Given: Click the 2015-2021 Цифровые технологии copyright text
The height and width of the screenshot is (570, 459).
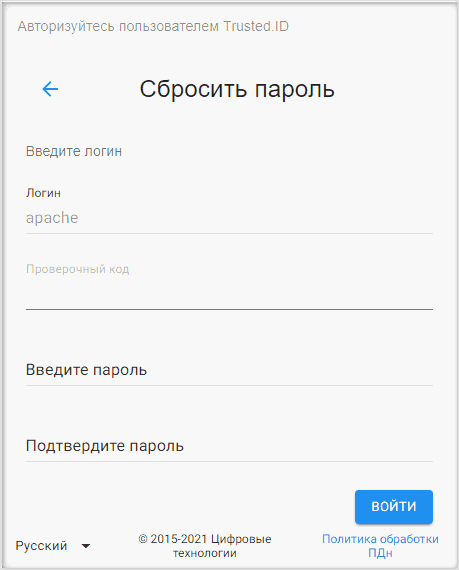Looking at the screenshot, I should pos(205,546).
